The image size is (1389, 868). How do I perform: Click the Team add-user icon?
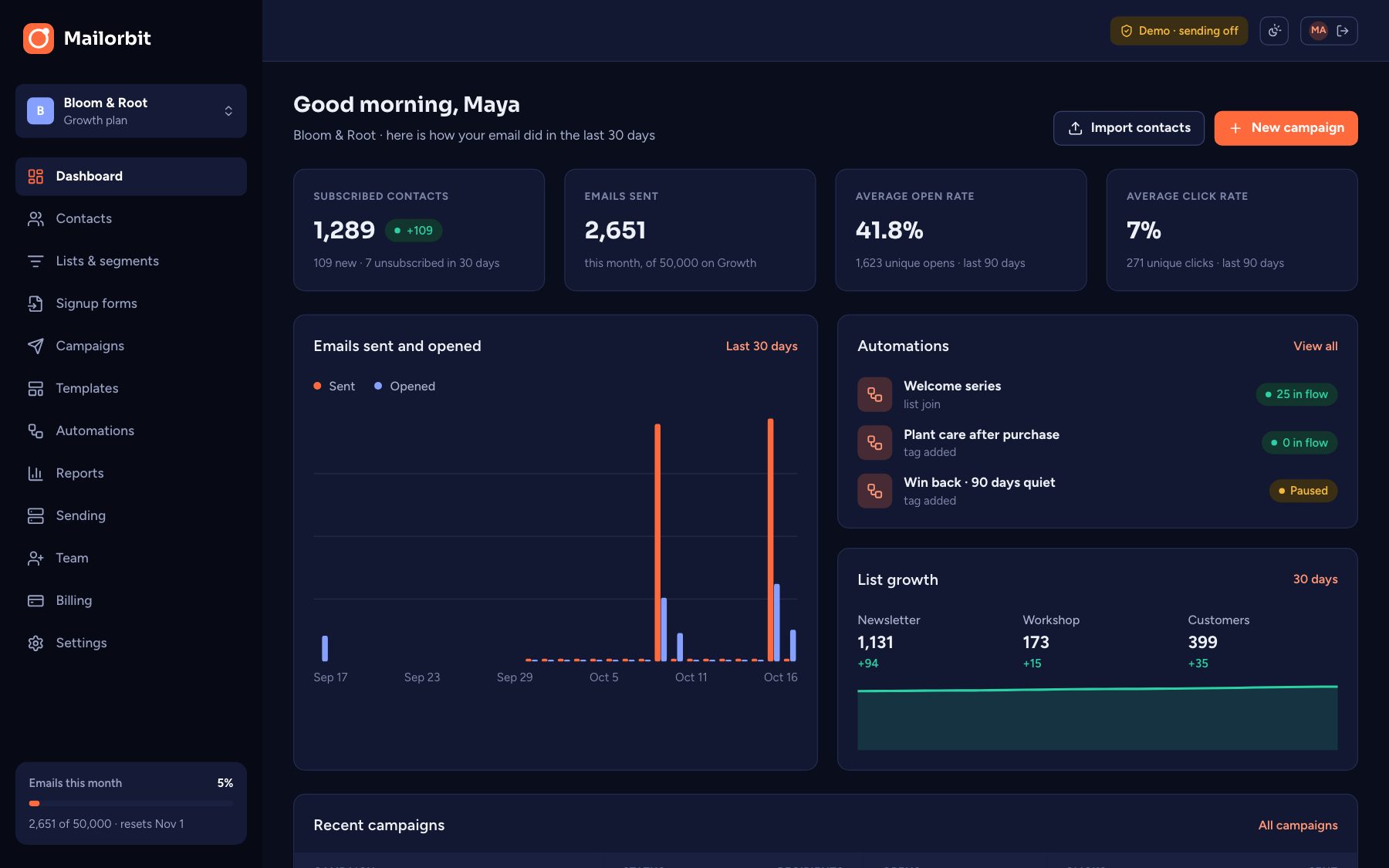(35, 559)
